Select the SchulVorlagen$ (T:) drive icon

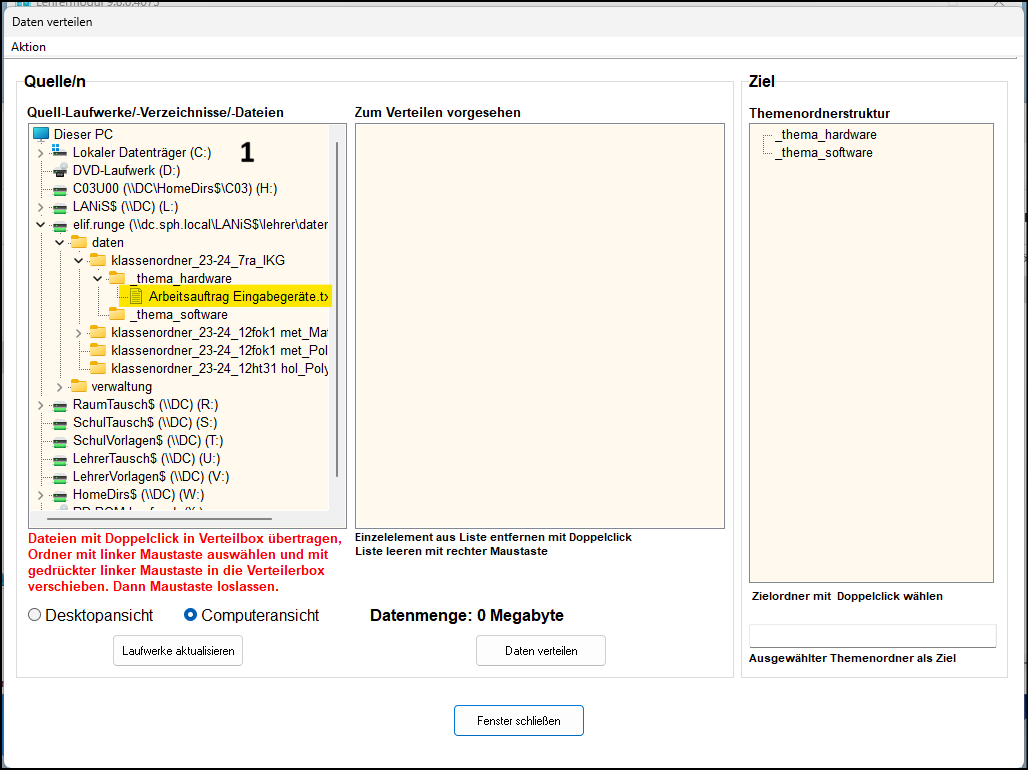[60, 441]
